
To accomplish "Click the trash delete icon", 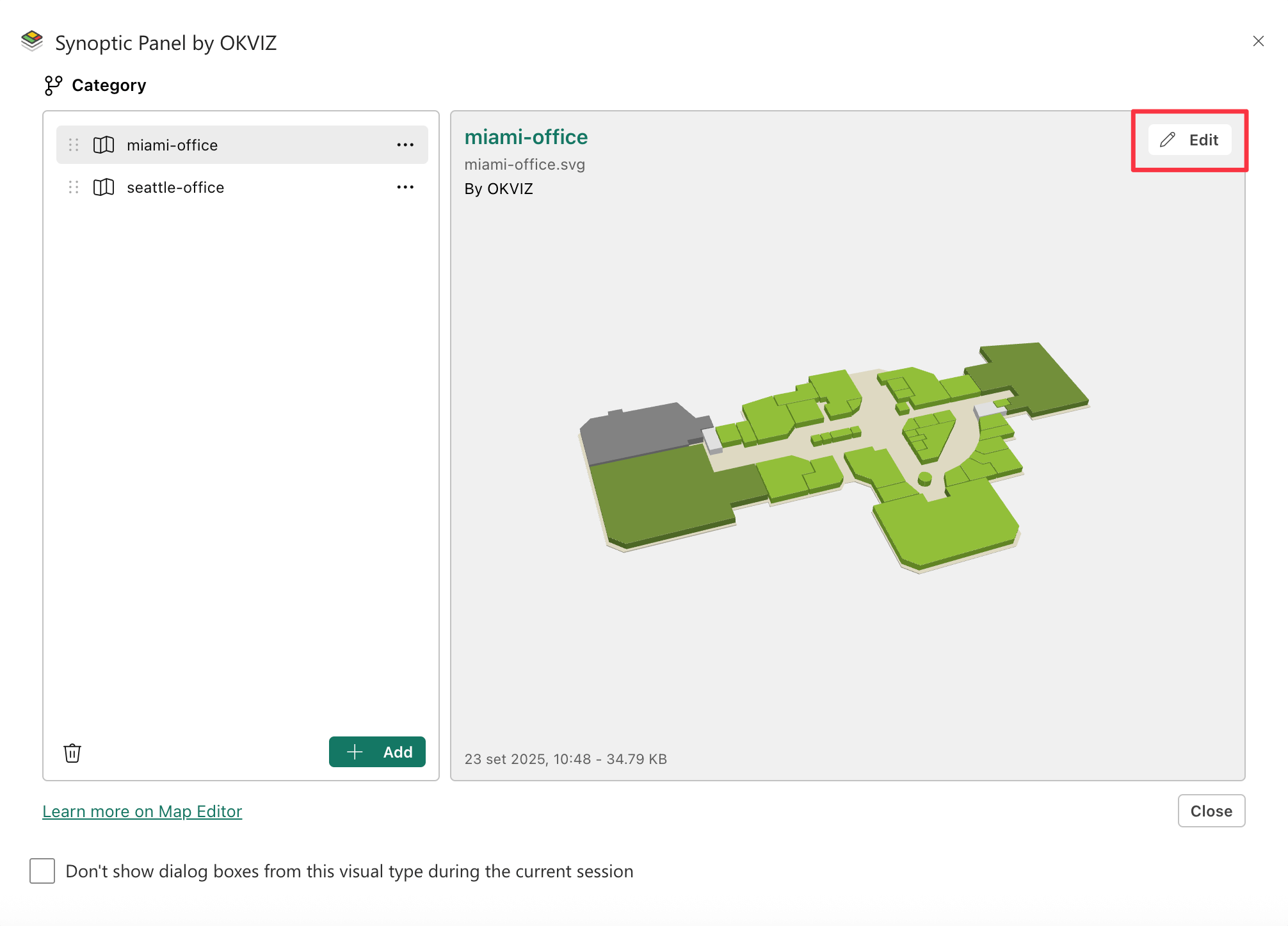I will pos(72,752).
